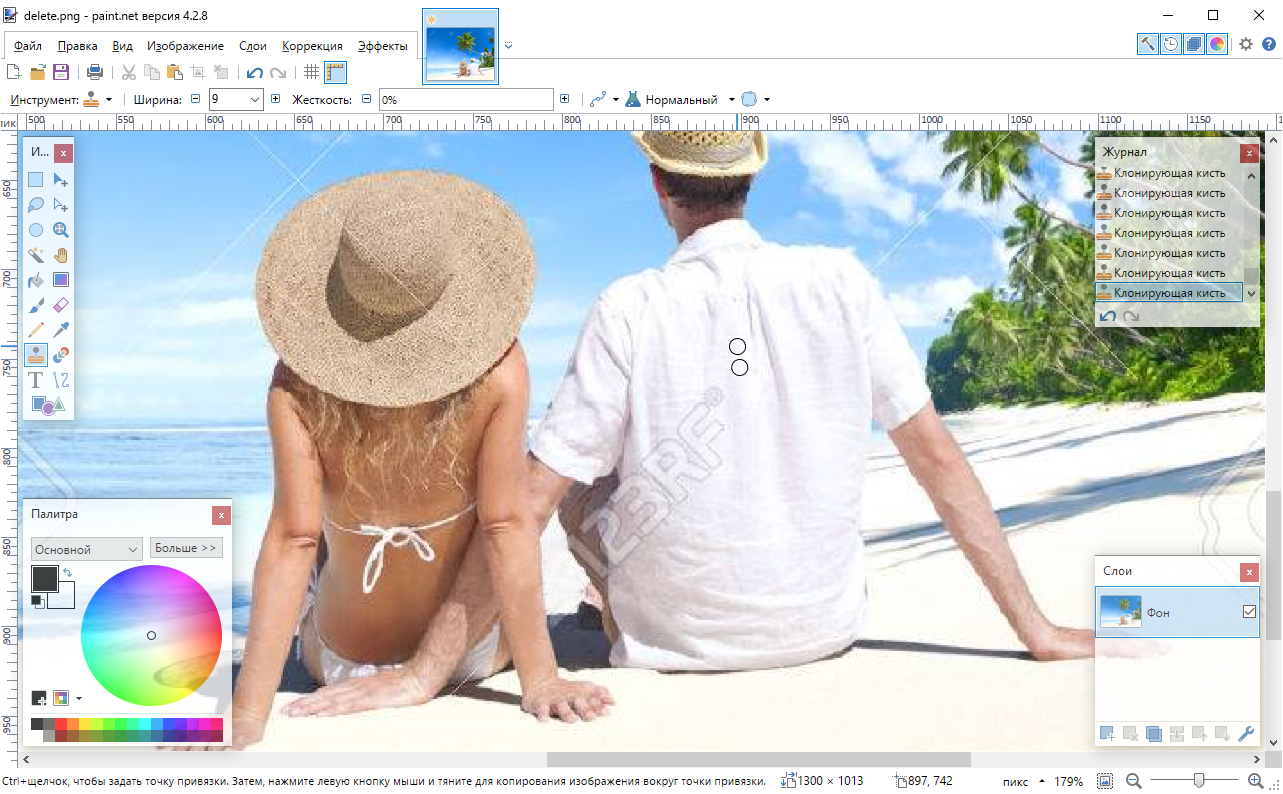Viewport: 1283px width, 794px height.
Task: Reset colors to black and white
Action: point(37,601)
